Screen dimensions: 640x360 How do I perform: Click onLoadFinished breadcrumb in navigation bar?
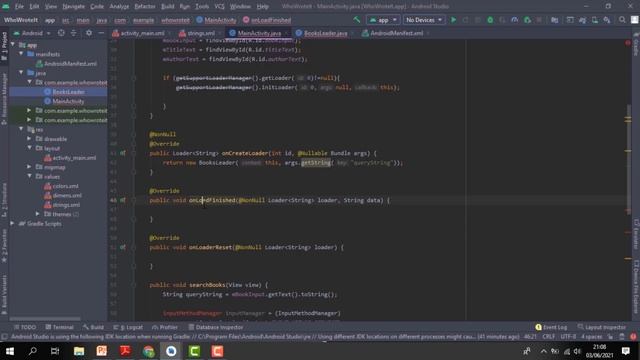tap(267, 20)
